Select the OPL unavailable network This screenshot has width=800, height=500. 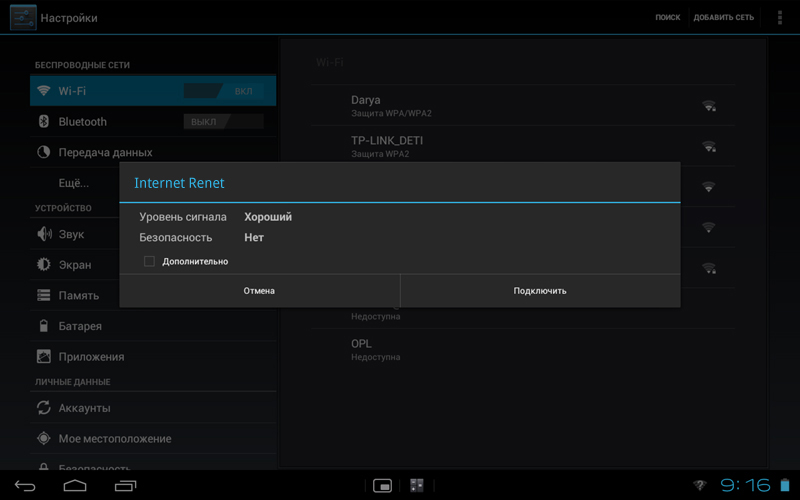523,349
